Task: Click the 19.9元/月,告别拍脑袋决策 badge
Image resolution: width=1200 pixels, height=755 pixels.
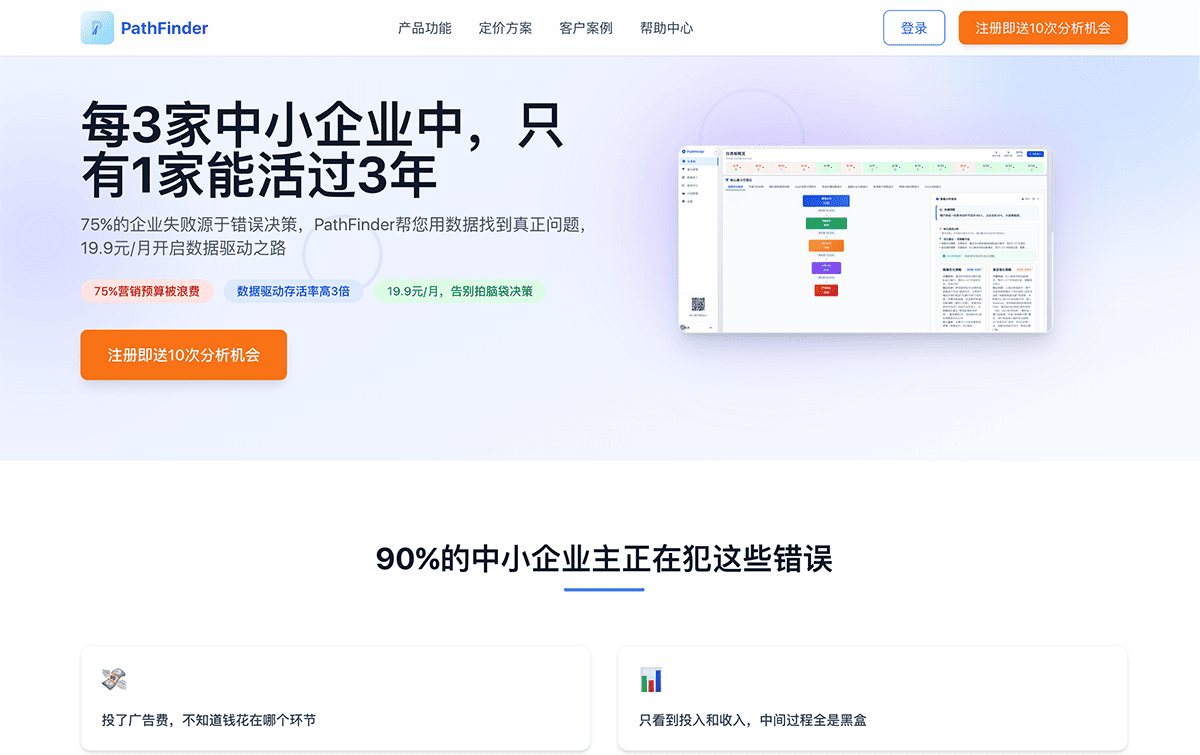Action: click(460, 291)
